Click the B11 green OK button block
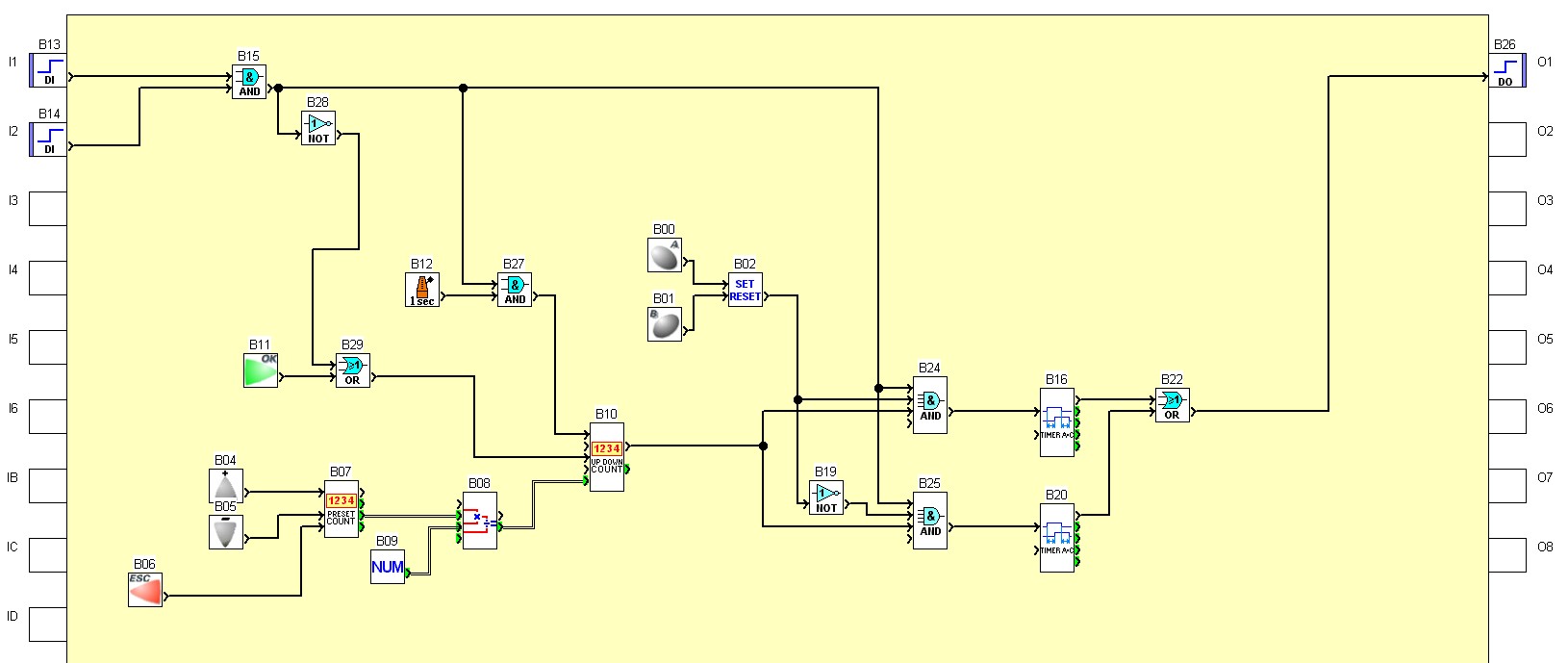 (261, 370)
